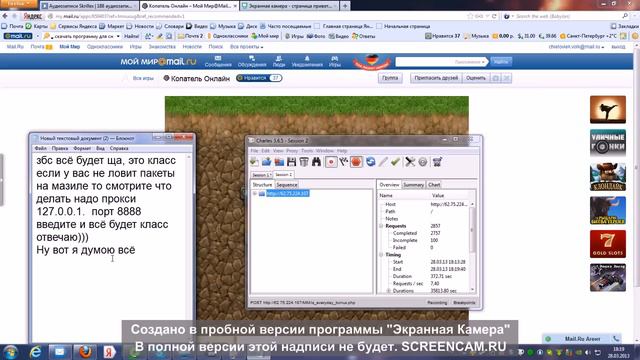Viewport: 640px width, 360px height.
Task: Expand the selected host node in Charles tree
Action: click(255, 193)
